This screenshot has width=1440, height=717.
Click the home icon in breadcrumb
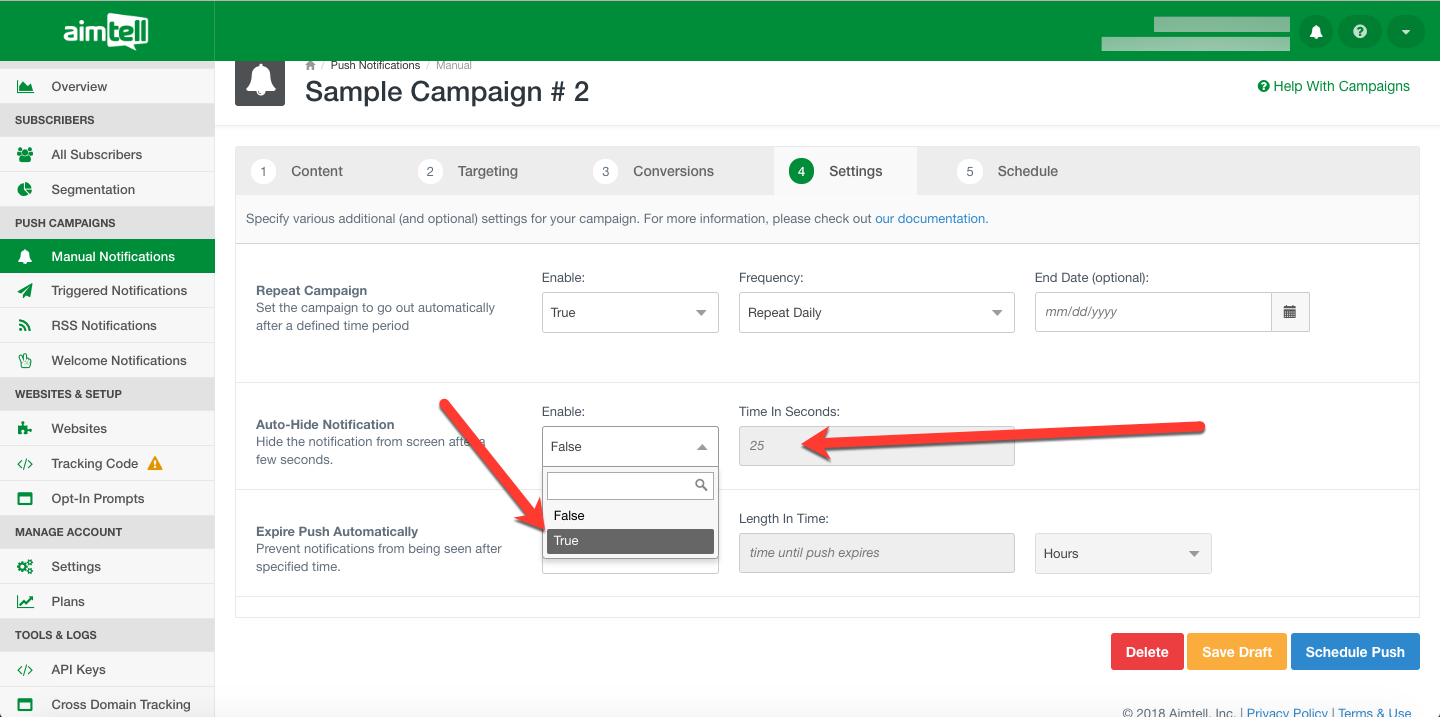pos(311,65)
